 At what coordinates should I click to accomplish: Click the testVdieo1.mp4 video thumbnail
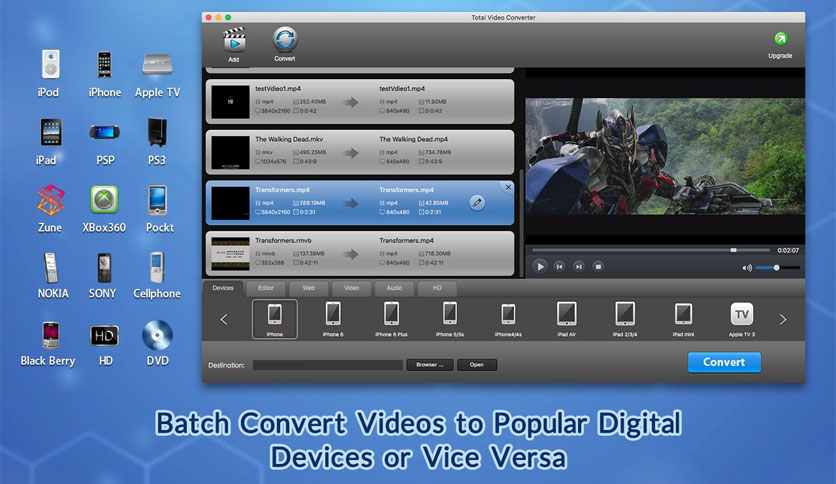coord(230,102)
